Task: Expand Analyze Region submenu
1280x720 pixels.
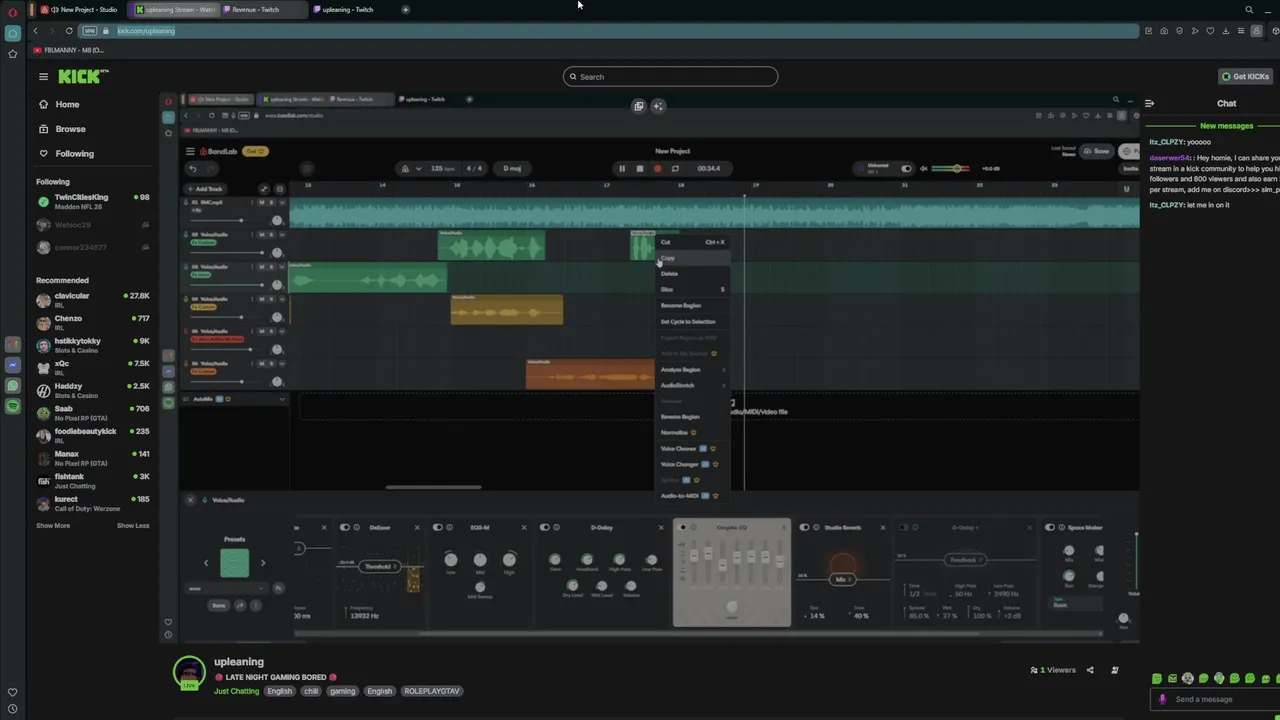Action: tap(693, 369)
